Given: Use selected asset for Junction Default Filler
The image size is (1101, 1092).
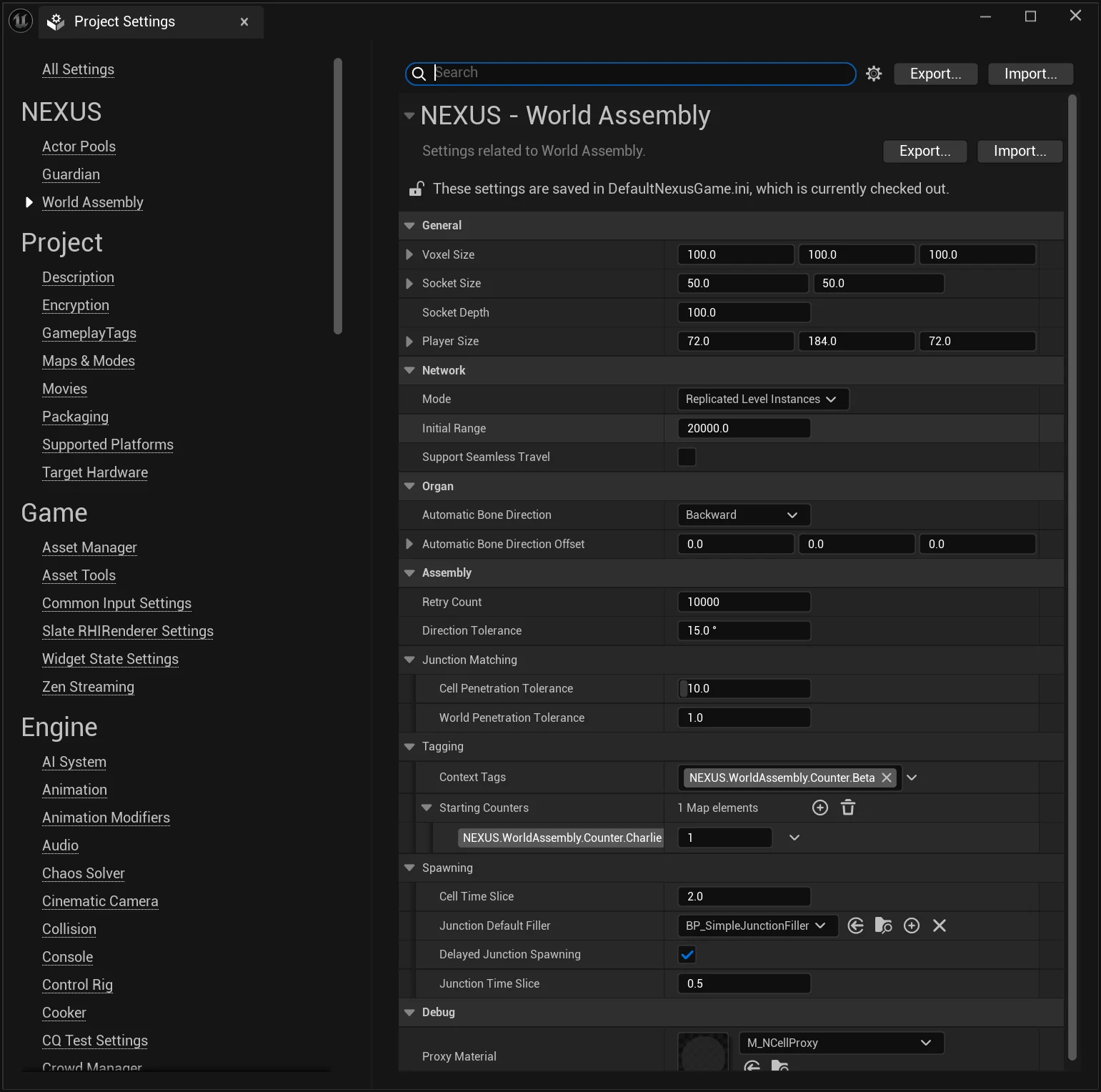Looking at the screenshot, I should click(856, 926).
